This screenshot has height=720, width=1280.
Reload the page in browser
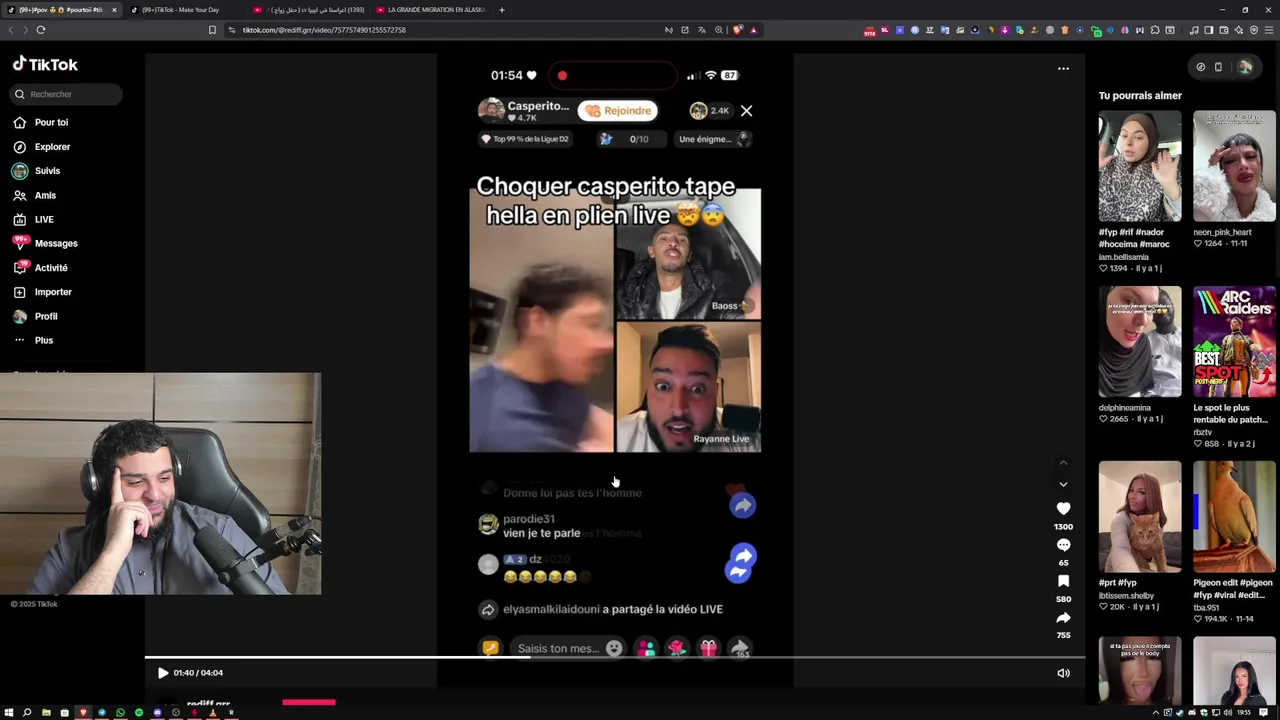[x=41, y=30]
